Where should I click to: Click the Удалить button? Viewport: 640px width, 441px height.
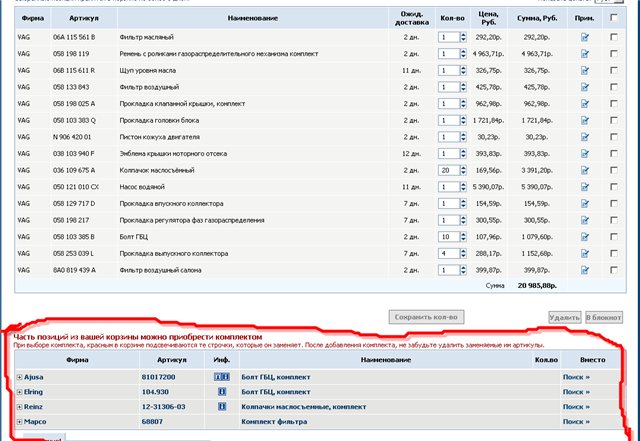pos(564,317)
